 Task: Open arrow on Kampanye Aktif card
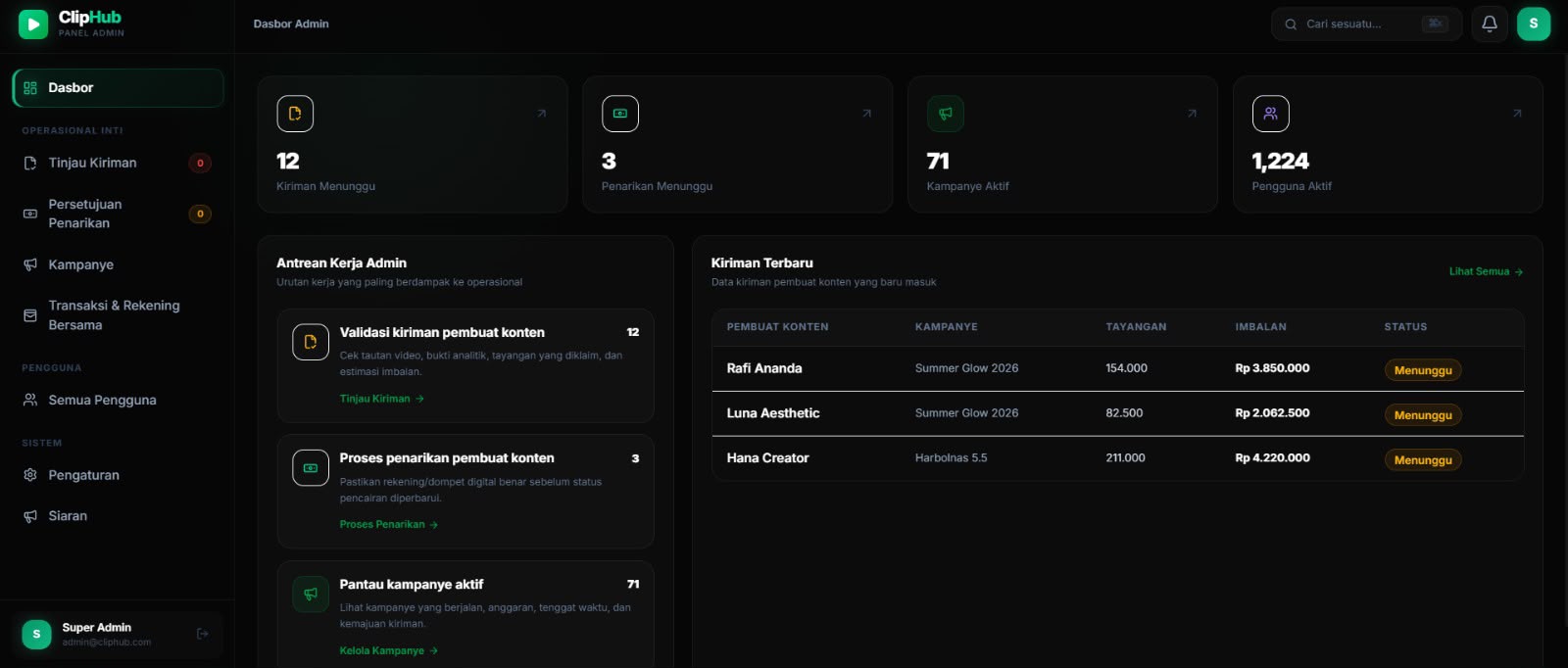click(x=1193, y=114)
